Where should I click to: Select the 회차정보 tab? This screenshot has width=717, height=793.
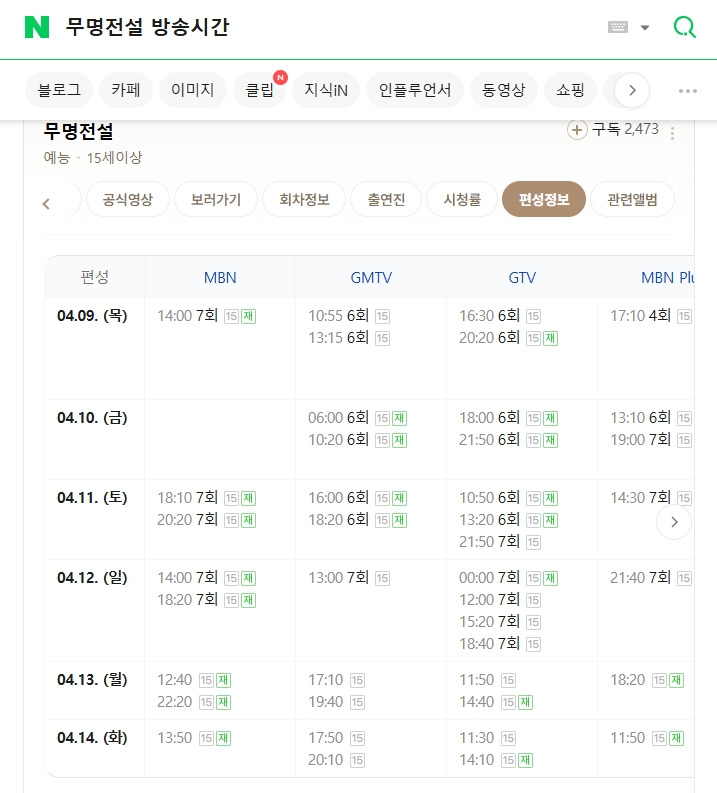[x=304, y=199]
